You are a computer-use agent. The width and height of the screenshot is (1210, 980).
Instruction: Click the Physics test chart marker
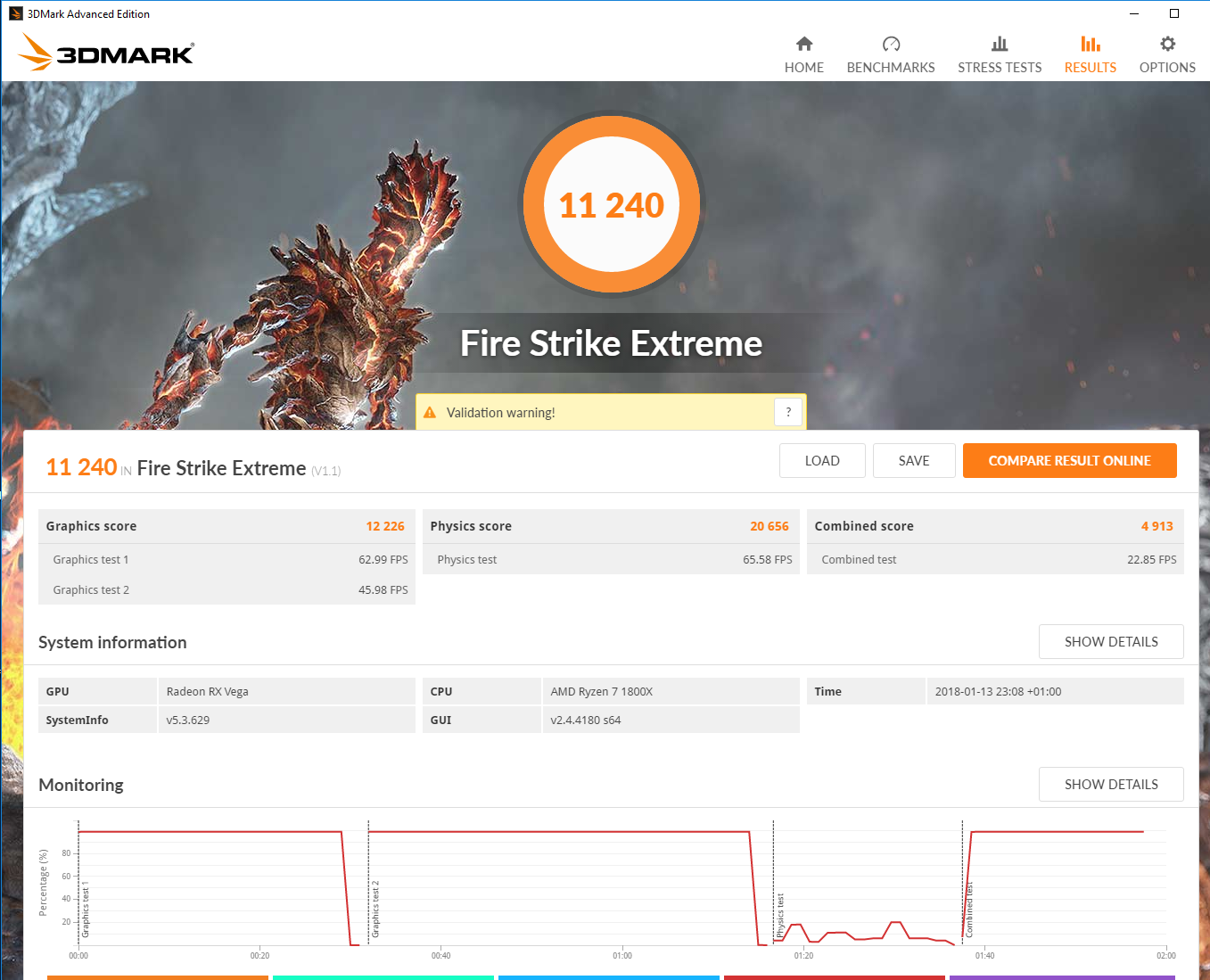click(x=780, y=915)
